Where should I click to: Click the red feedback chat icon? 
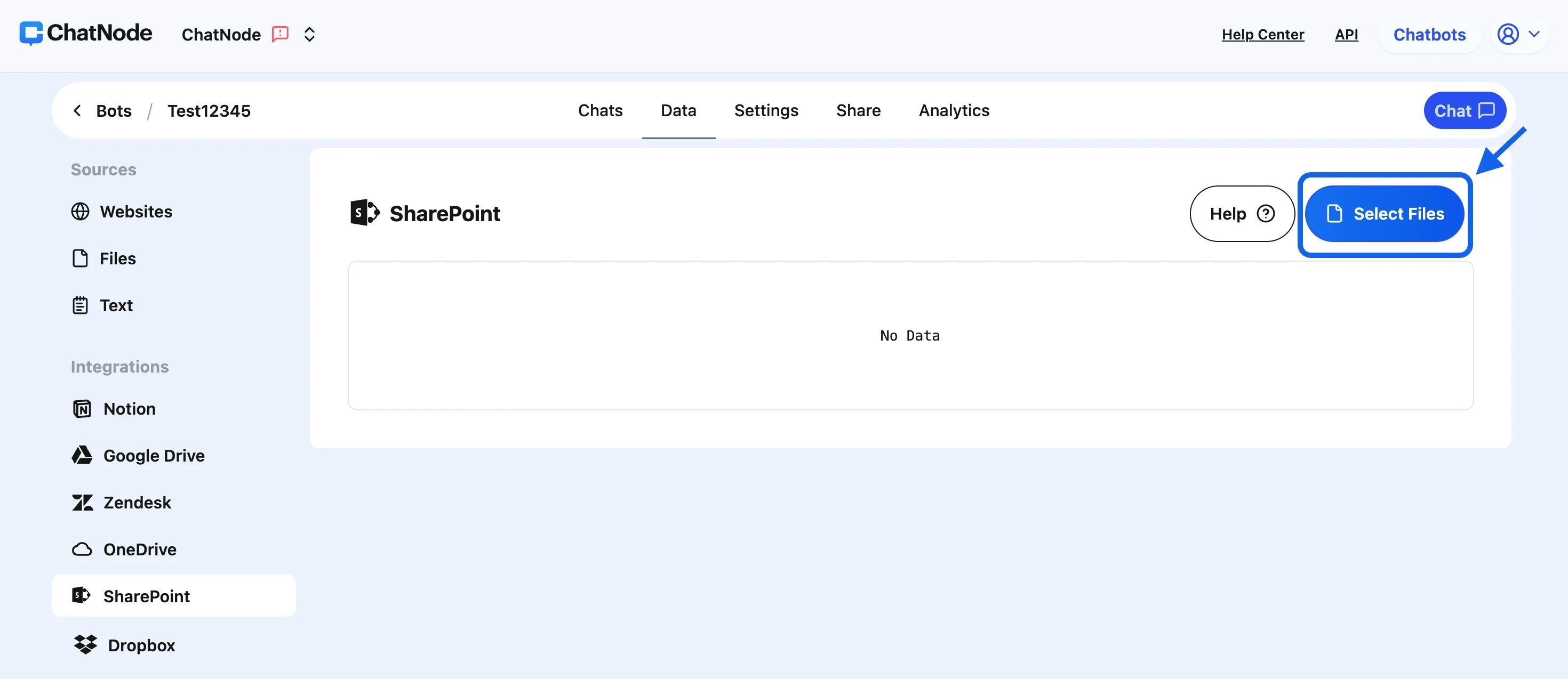[x=280, y=34]
